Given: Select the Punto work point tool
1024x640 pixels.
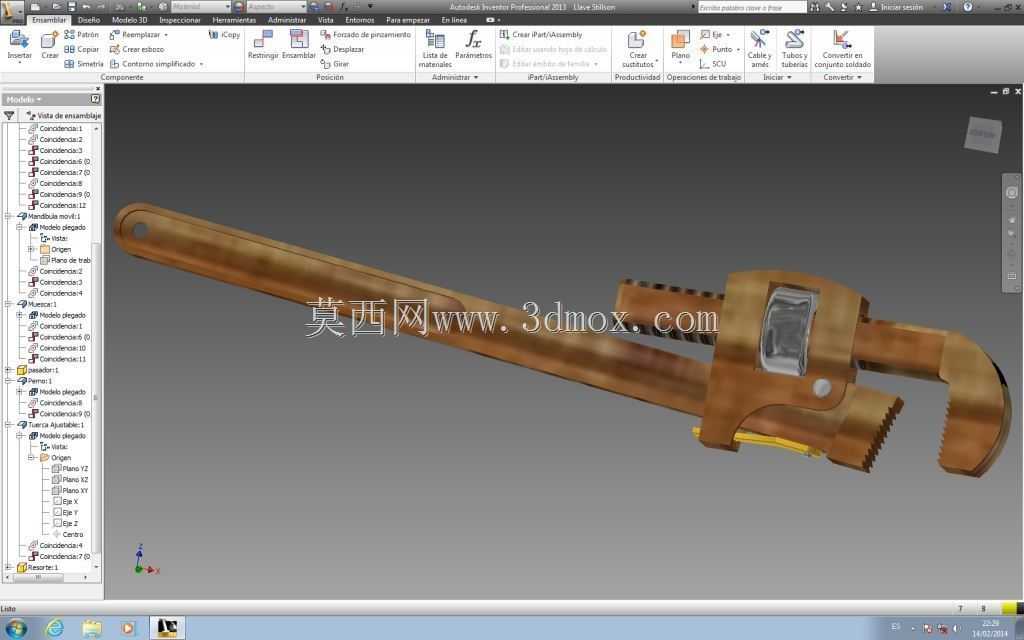Looking at the screenshot, I should pos(716,49).
